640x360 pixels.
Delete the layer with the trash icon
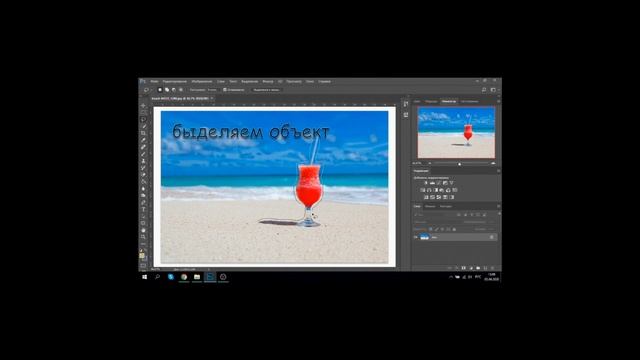pyautogui.click(x=492, y=268)
